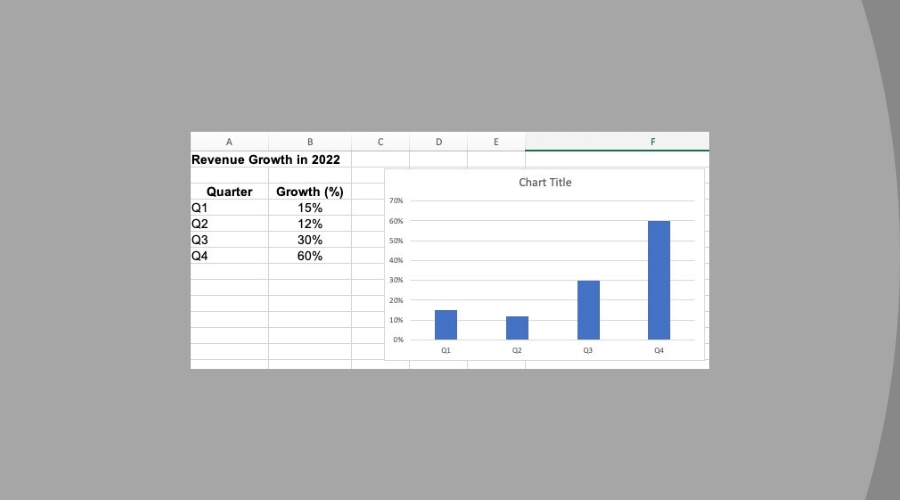Click the 10% axis label

[x=396, y=320]
